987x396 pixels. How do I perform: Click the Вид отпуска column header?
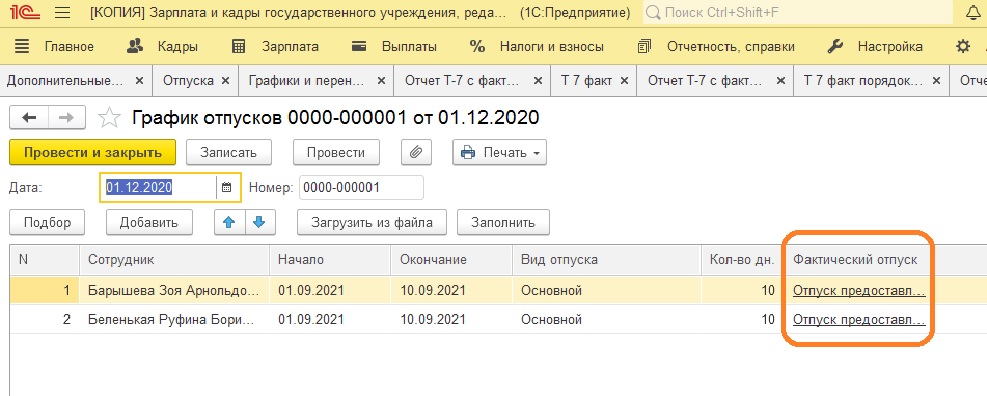[607, 259]
